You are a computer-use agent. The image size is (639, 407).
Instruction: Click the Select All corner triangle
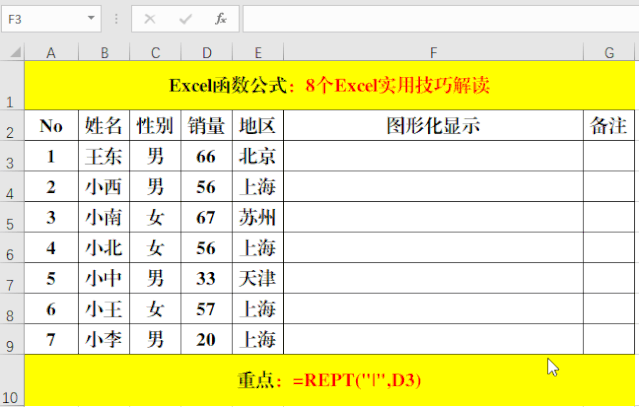15,53
